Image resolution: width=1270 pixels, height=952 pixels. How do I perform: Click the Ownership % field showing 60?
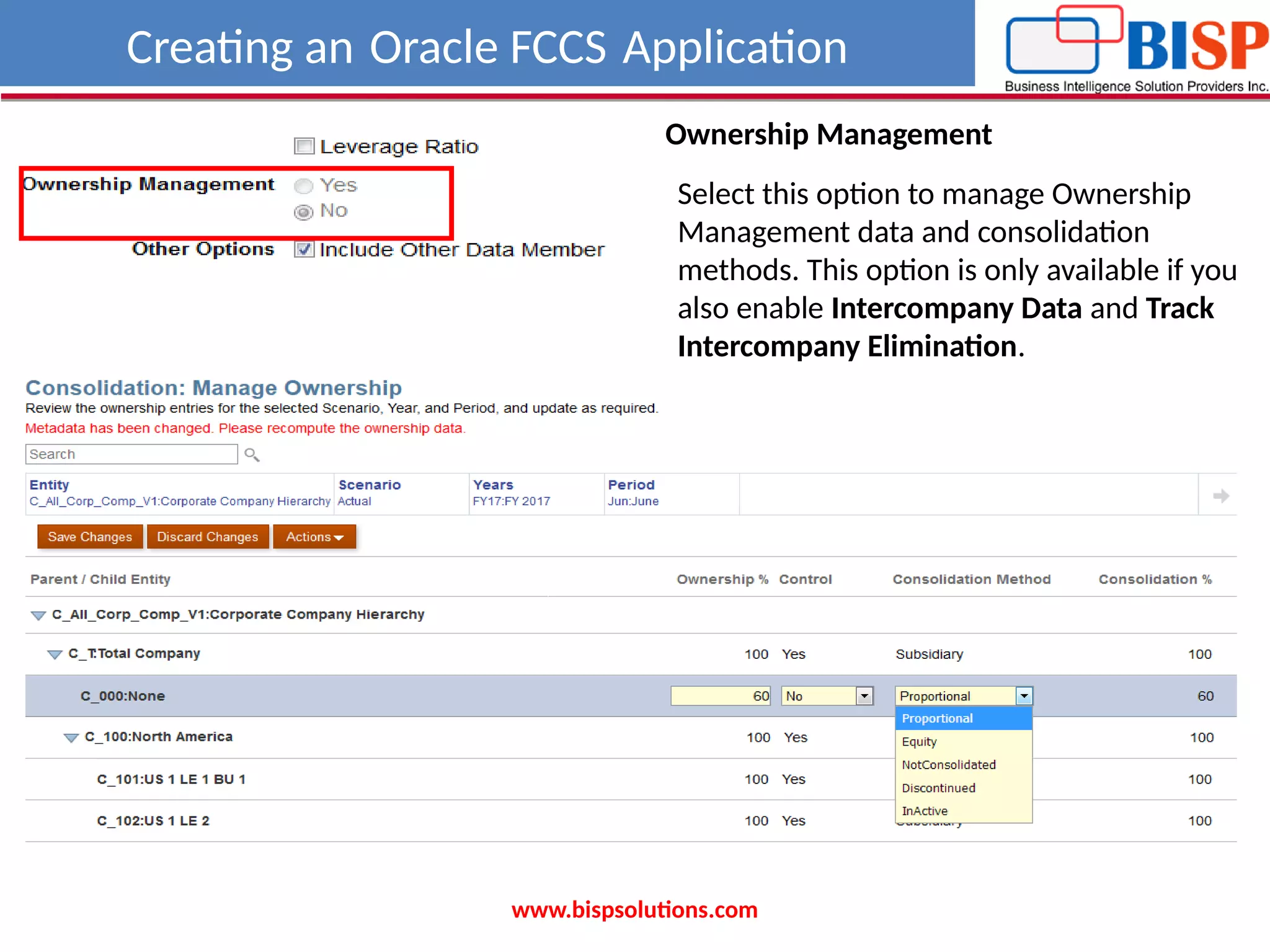point(721,696)
